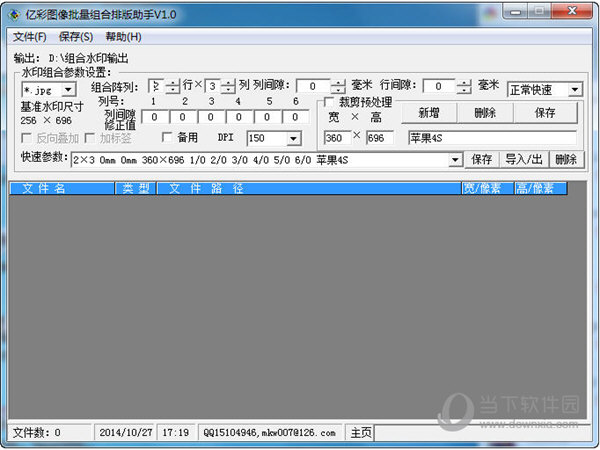This screenshot has width=600, height=450.
Task: Click the preset name field 苹果4S
Action: tap(492, 138)
